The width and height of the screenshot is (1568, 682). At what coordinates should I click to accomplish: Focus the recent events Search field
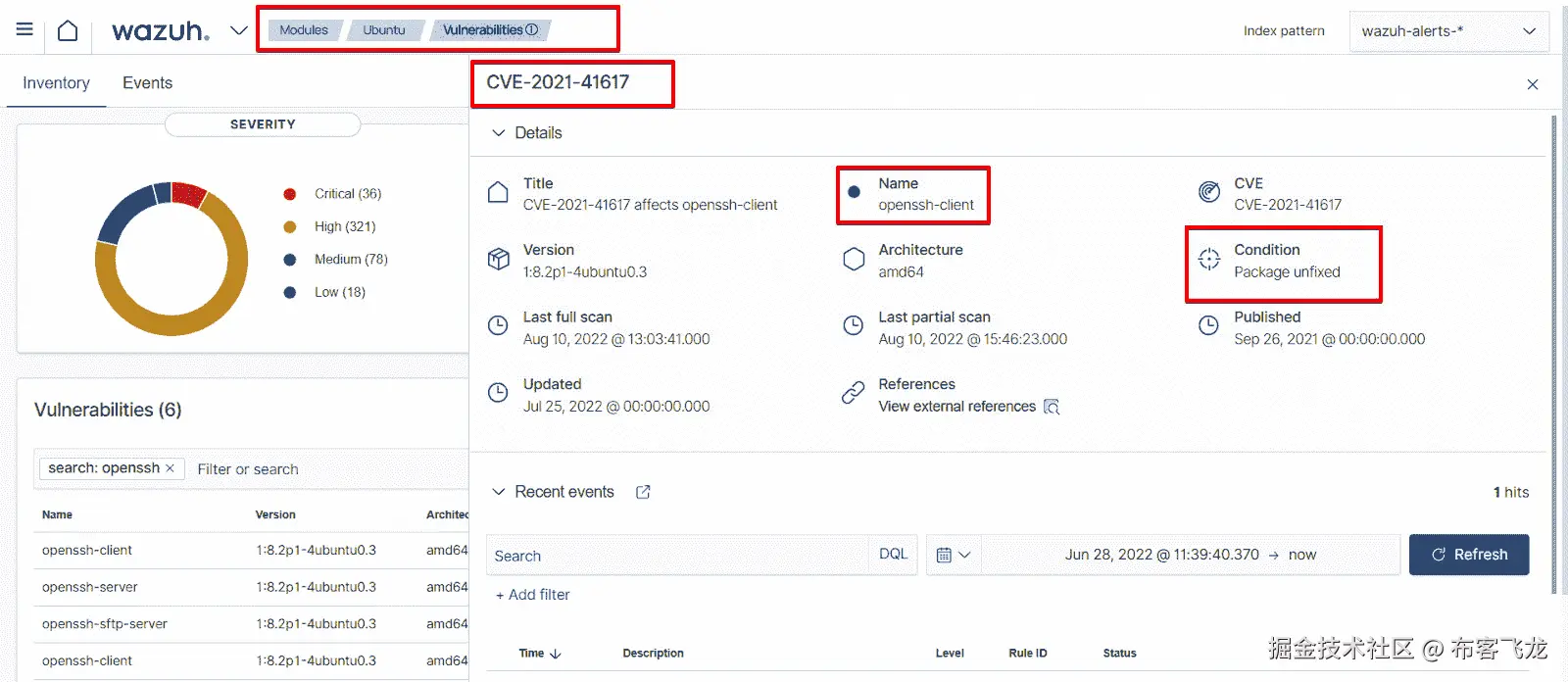click(x=677, y=555)
